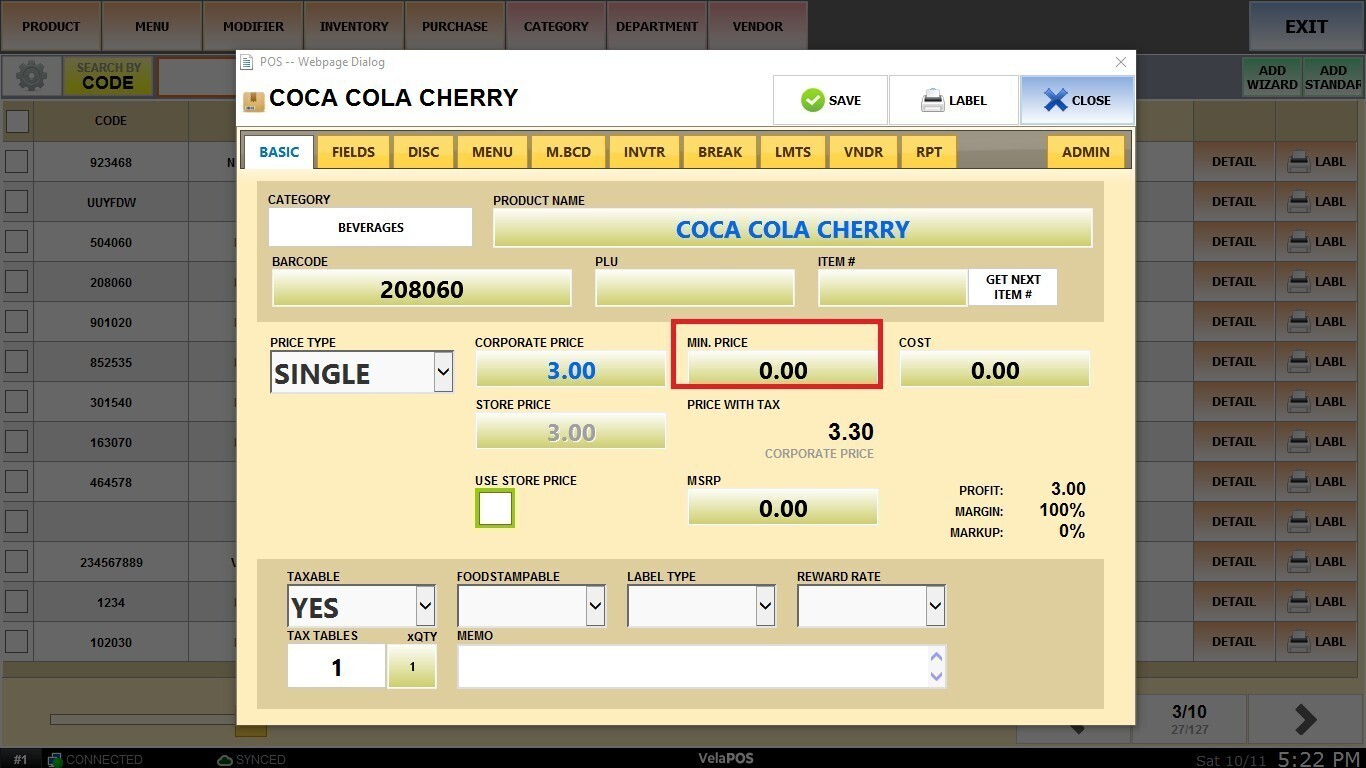Open the LMTS tab
Screen dimensions: 1366x768
[794, 152]
